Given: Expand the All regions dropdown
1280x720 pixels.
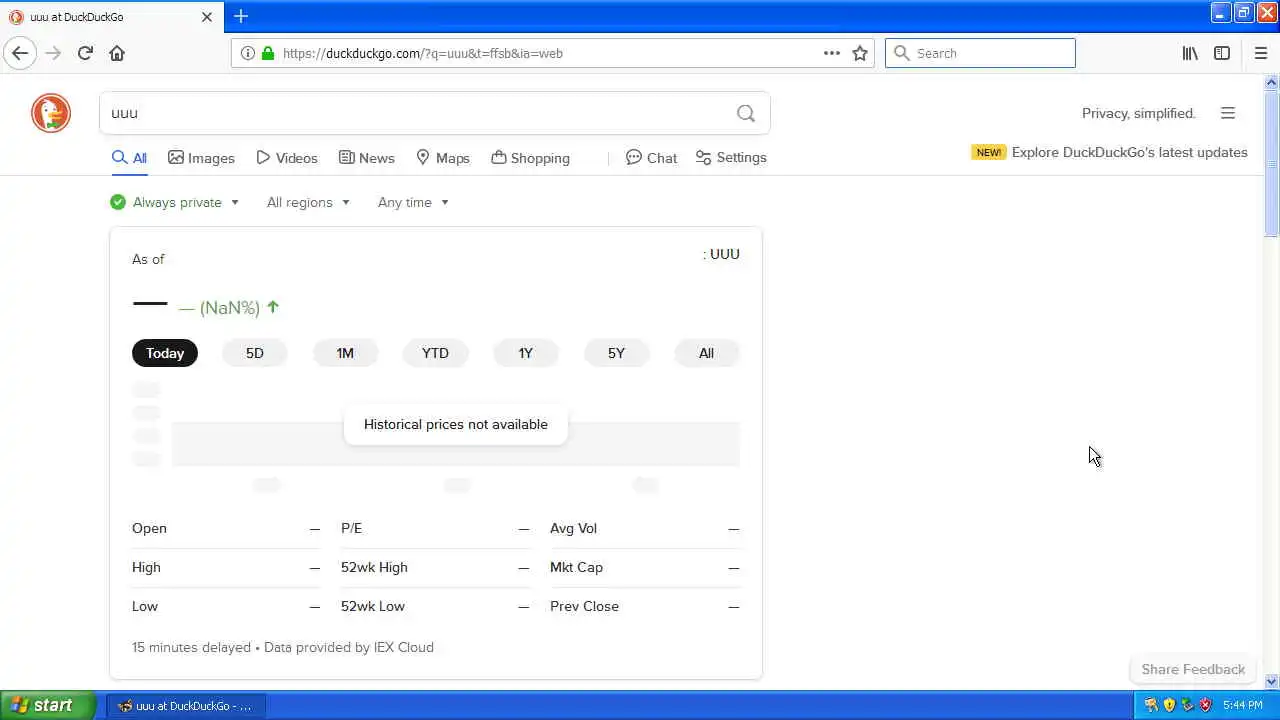Looking at the screenshot, I should pos(308,202).
